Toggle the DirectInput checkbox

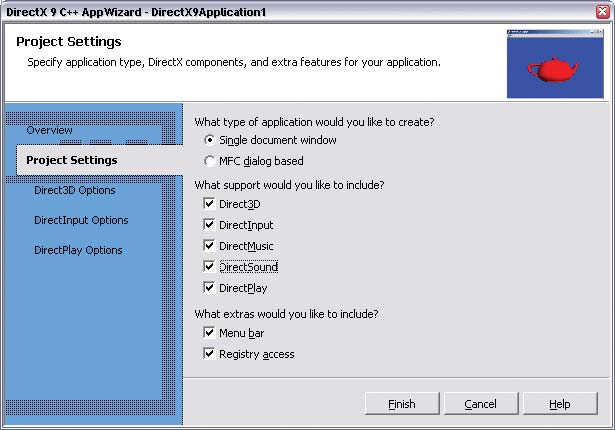[209, 225]
